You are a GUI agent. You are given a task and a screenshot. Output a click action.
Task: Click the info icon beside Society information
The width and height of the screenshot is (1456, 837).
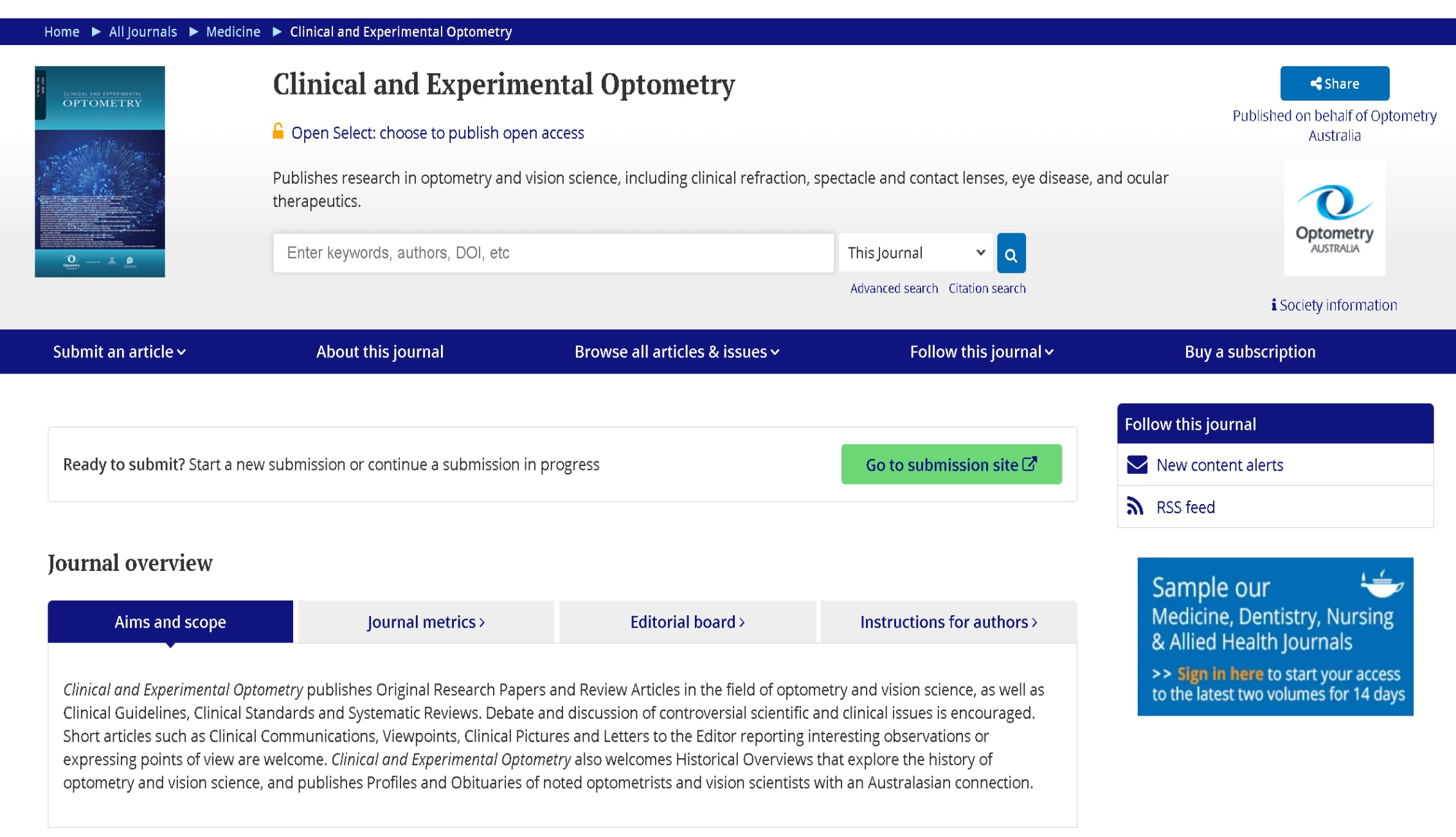(1273, 305)
